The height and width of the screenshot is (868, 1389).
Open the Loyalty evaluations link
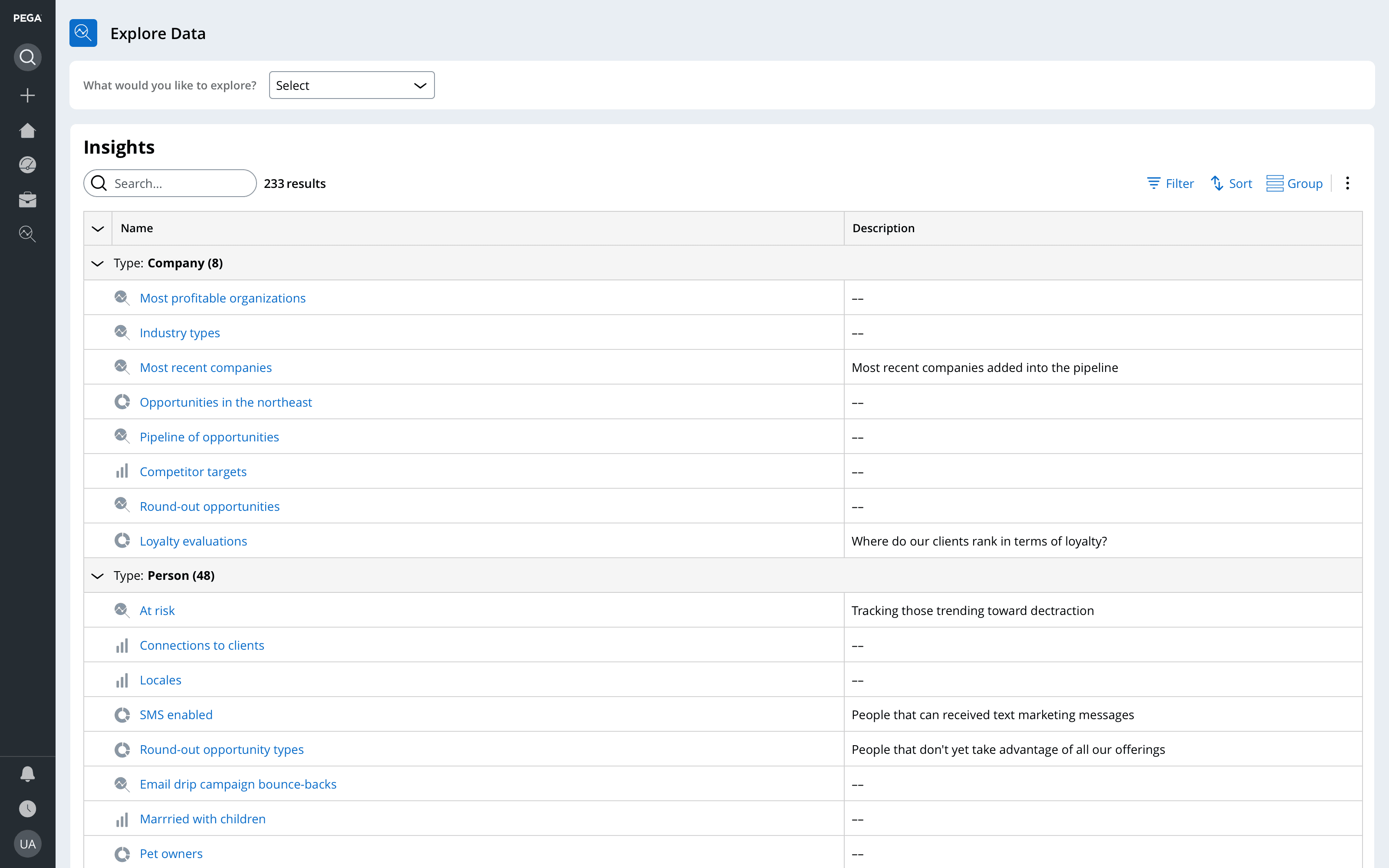tap(194, 541)
